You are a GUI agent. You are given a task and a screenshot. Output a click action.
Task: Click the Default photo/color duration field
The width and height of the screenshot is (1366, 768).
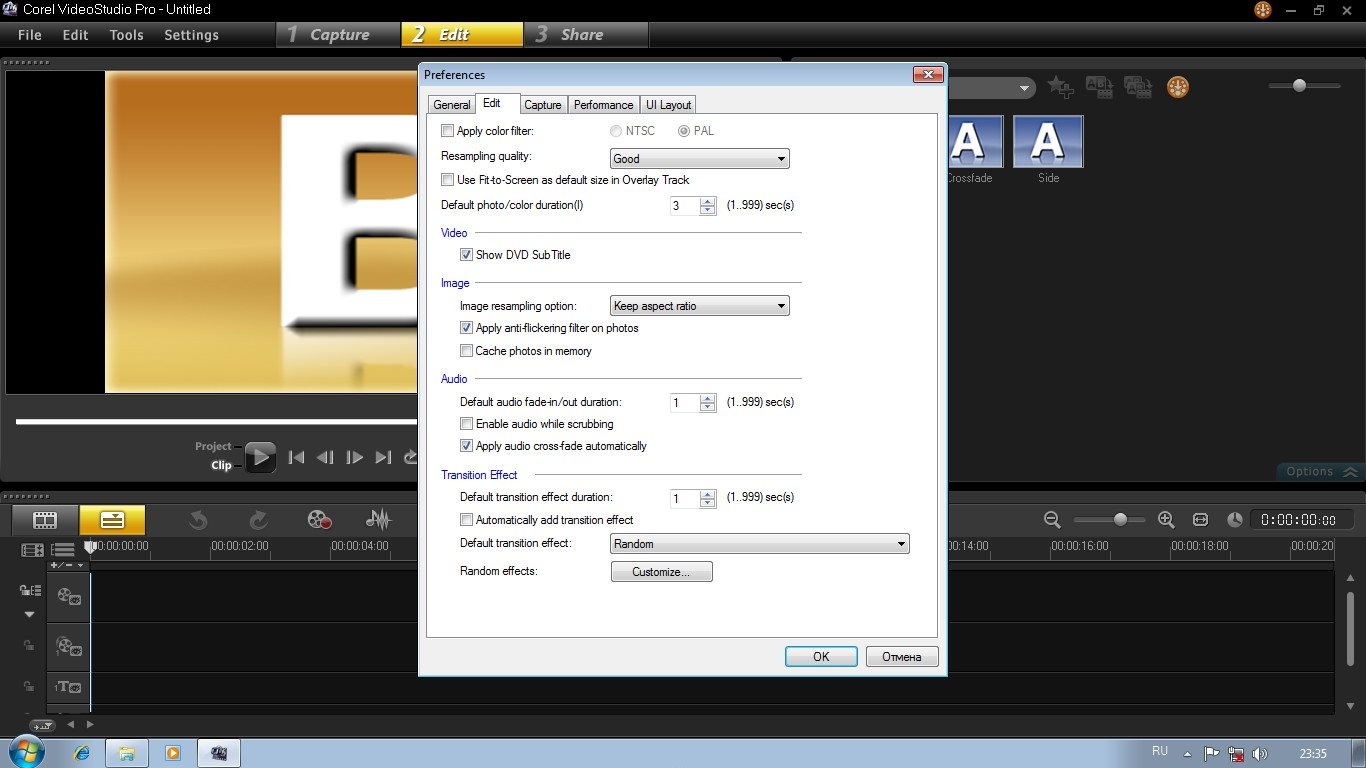click(685, 206)
